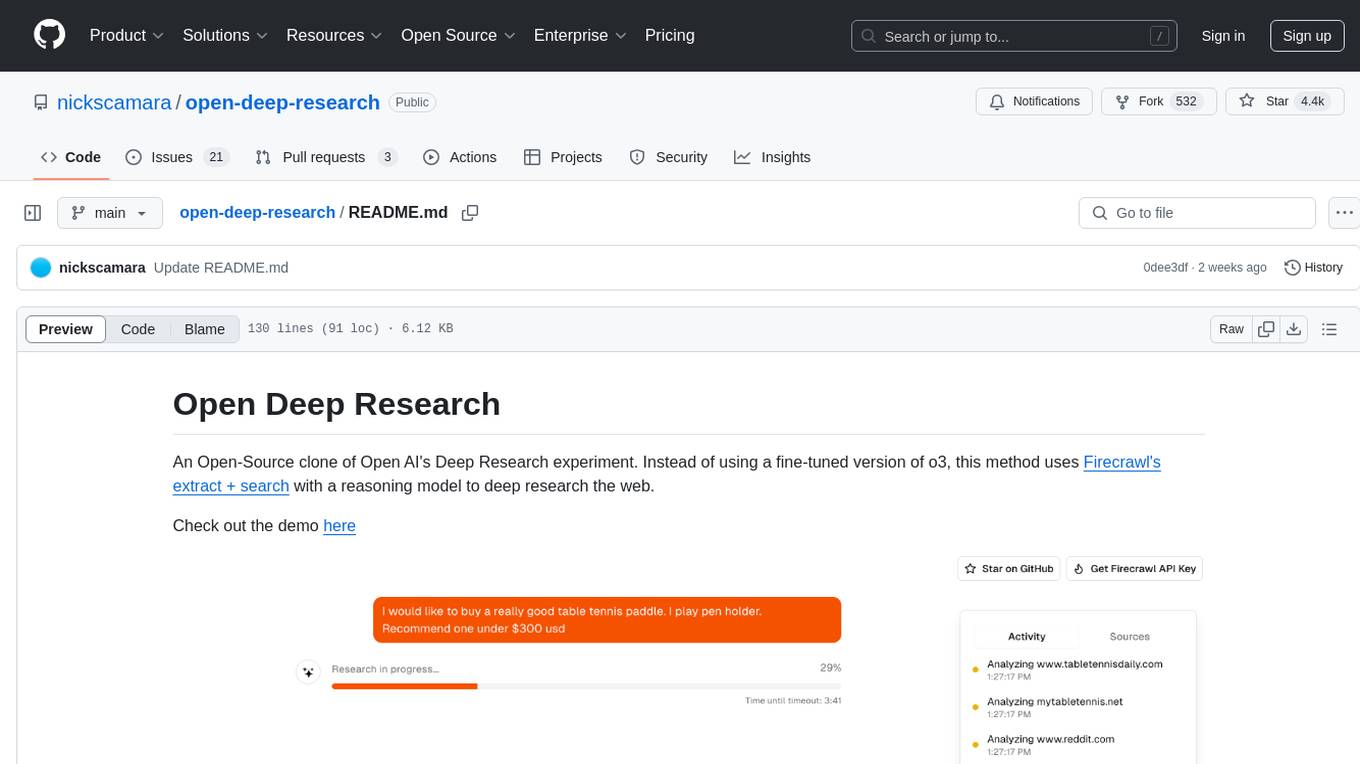Expand the Resources menu
Screen dimensions: 1360x764
[x=334, y=35]
